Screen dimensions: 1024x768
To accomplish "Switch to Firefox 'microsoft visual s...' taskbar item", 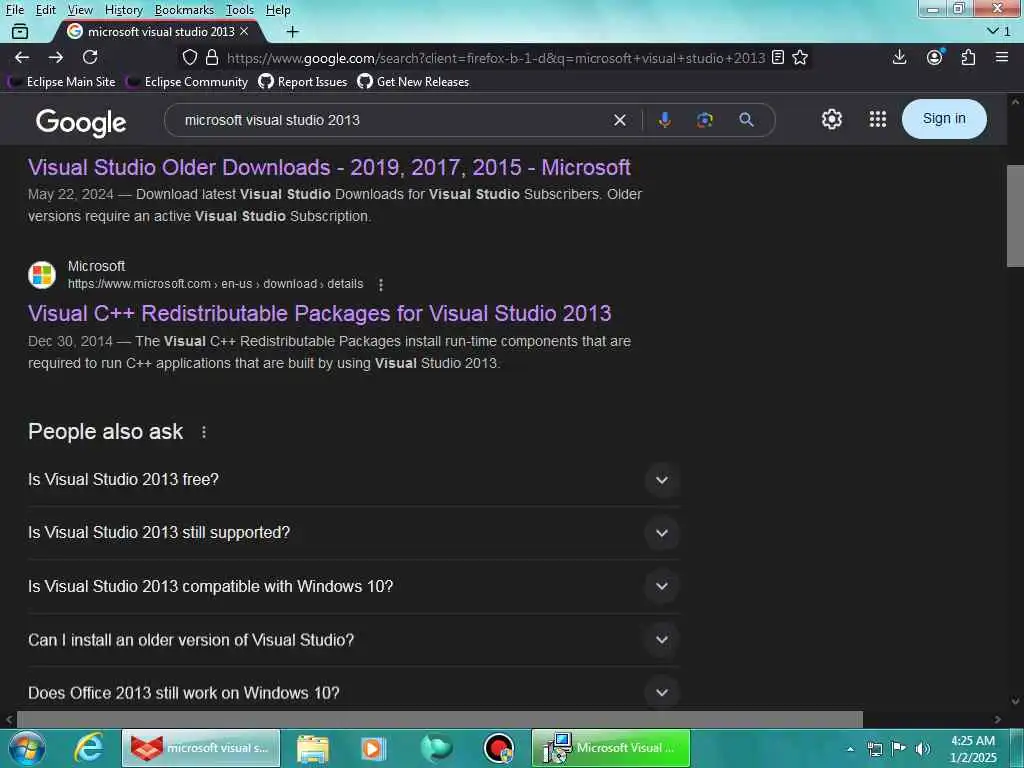I will pos(201,748).
